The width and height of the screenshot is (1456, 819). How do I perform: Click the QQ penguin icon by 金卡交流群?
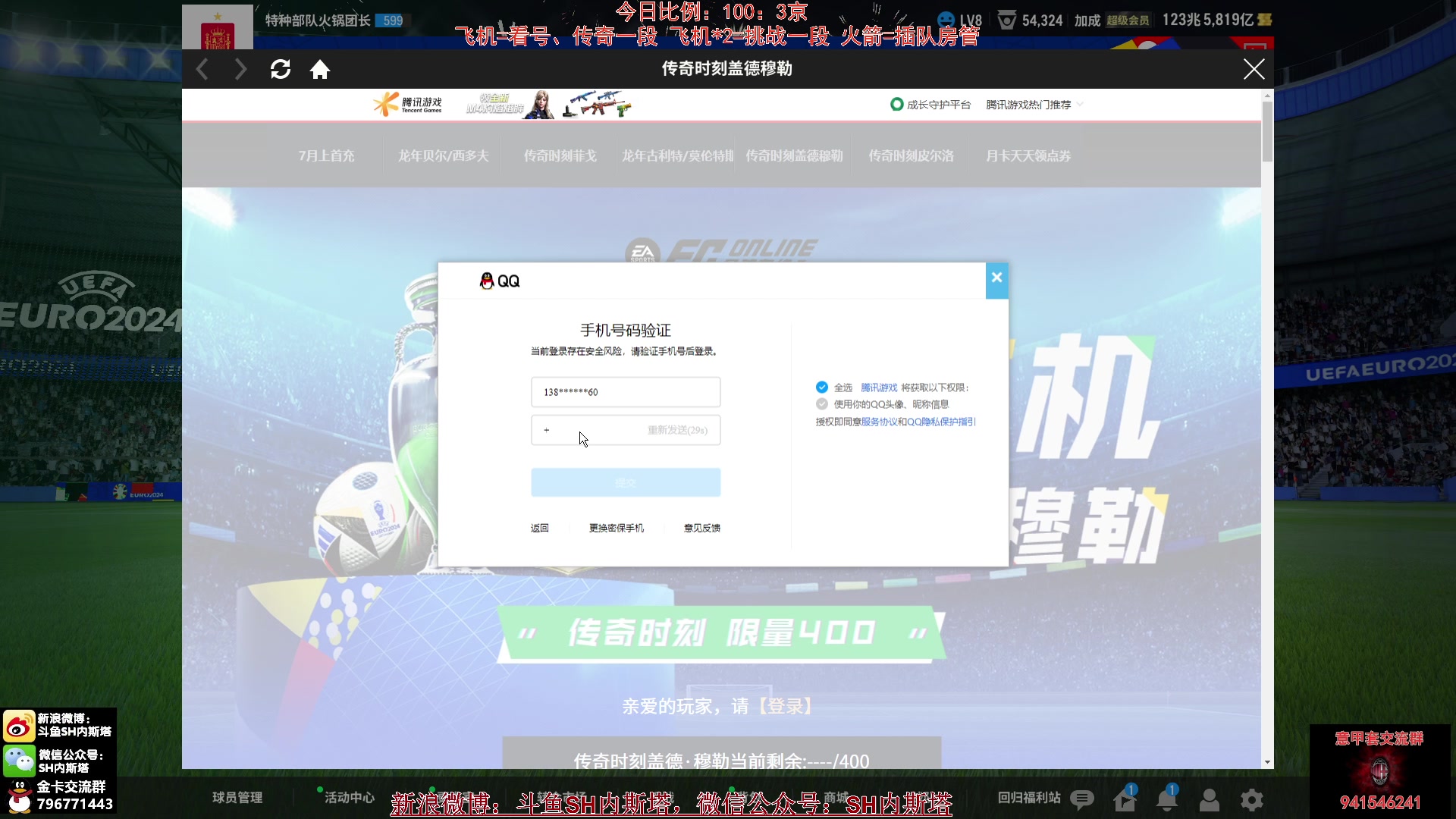(19, 795)
